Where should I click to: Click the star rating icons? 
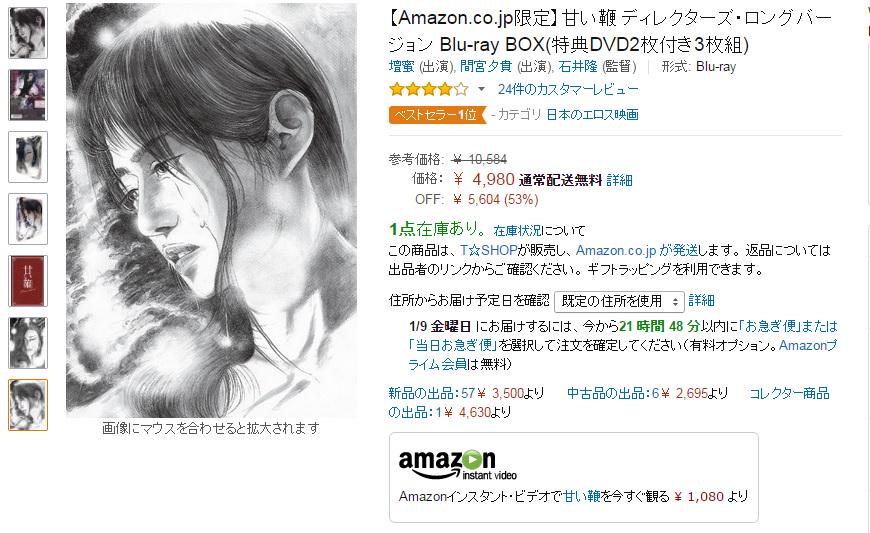point(429,89)
